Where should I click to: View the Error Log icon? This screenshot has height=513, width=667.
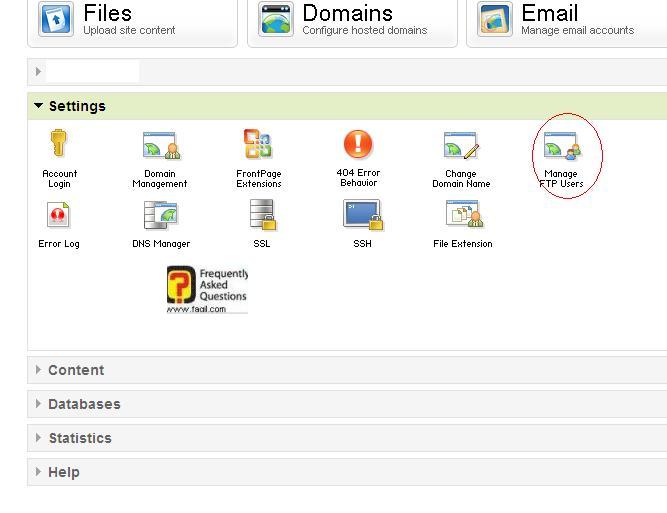click(59, 216)
